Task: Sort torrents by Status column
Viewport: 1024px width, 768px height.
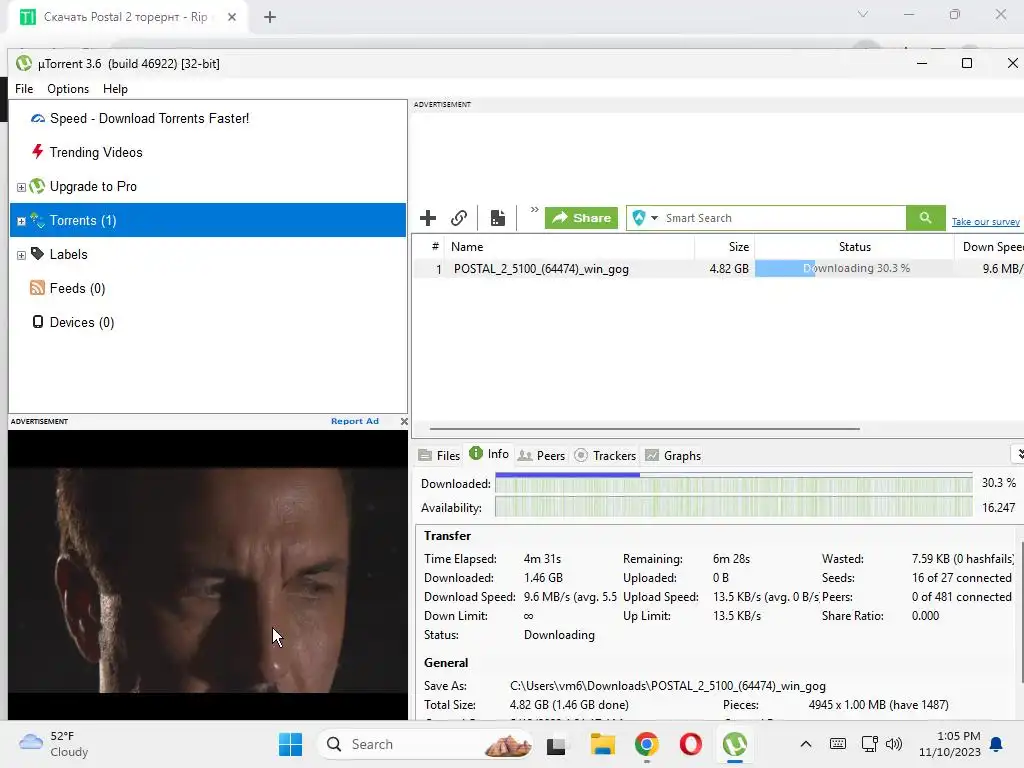Action: tap(854, 247)
